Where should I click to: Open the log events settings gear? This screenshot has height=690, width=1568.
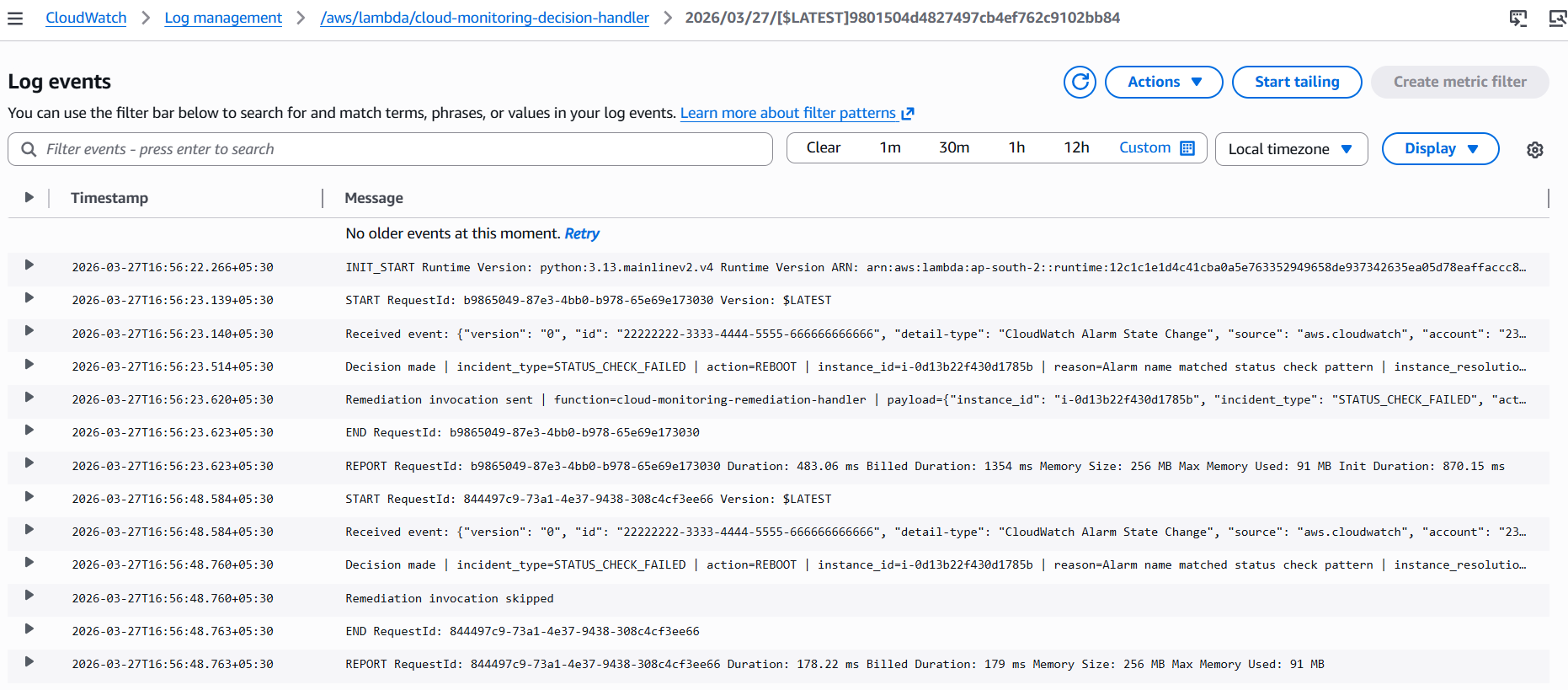coord(1535,149)
